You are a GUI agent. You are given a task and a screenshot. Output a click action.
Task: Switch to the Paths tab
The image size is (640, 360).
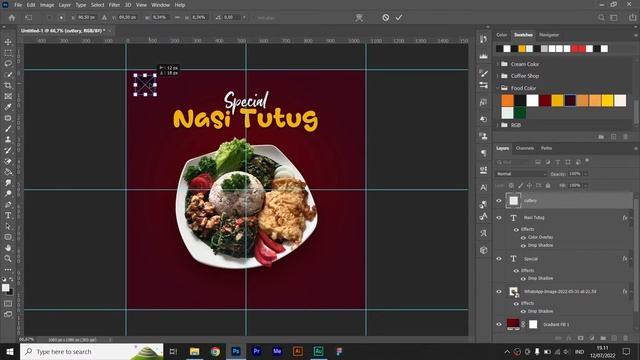pyautogui.click(x=547, y=148)
